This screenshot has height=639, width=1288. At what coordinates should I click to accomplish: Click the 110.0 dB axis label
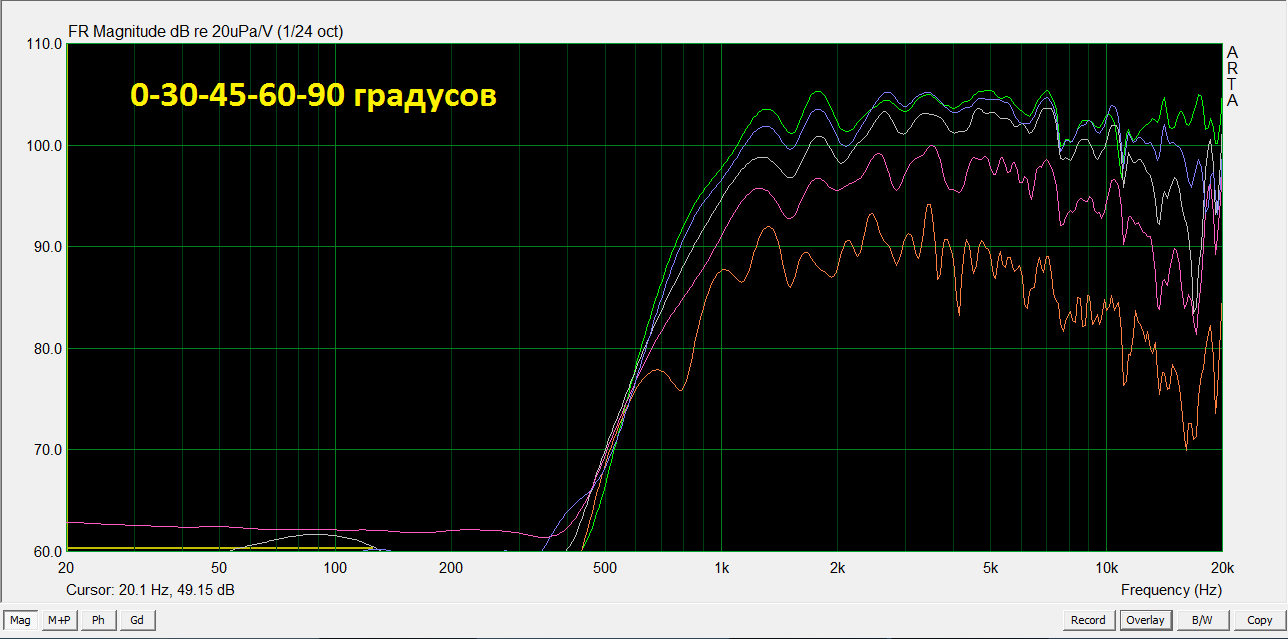tap(46, 44)
